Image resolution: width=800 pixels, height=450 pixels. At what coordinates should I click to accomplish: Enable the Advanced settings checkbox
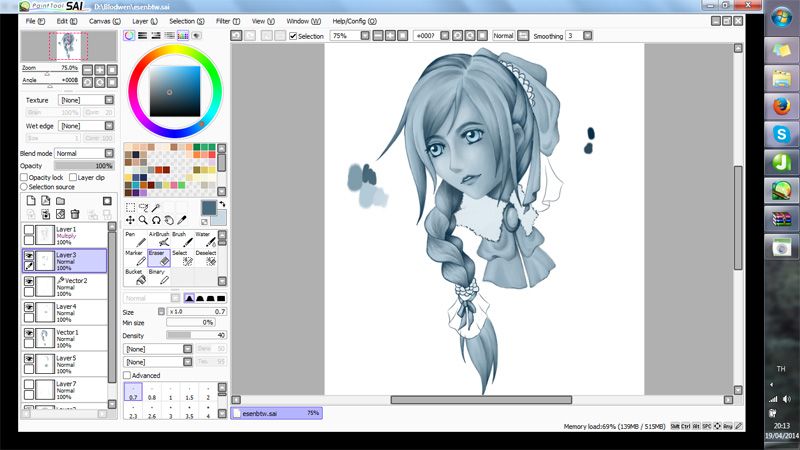pos(127,375)
